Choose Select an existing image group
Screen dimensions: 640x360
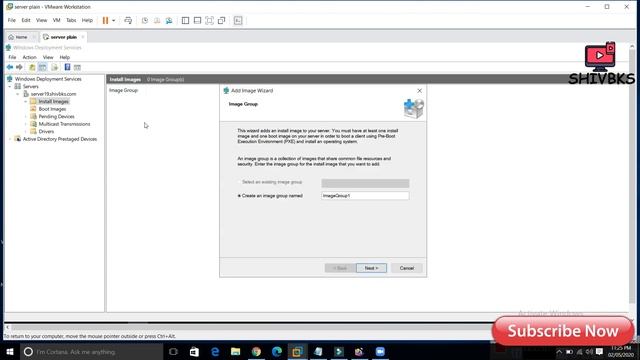pyautogui.click(x=270, y=182)
